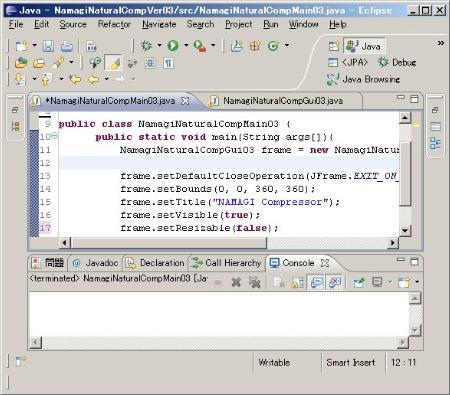This screenshot has width=450, height=395.
Task: Switch to the Java Browsing perspective
Action: [363, 79]
